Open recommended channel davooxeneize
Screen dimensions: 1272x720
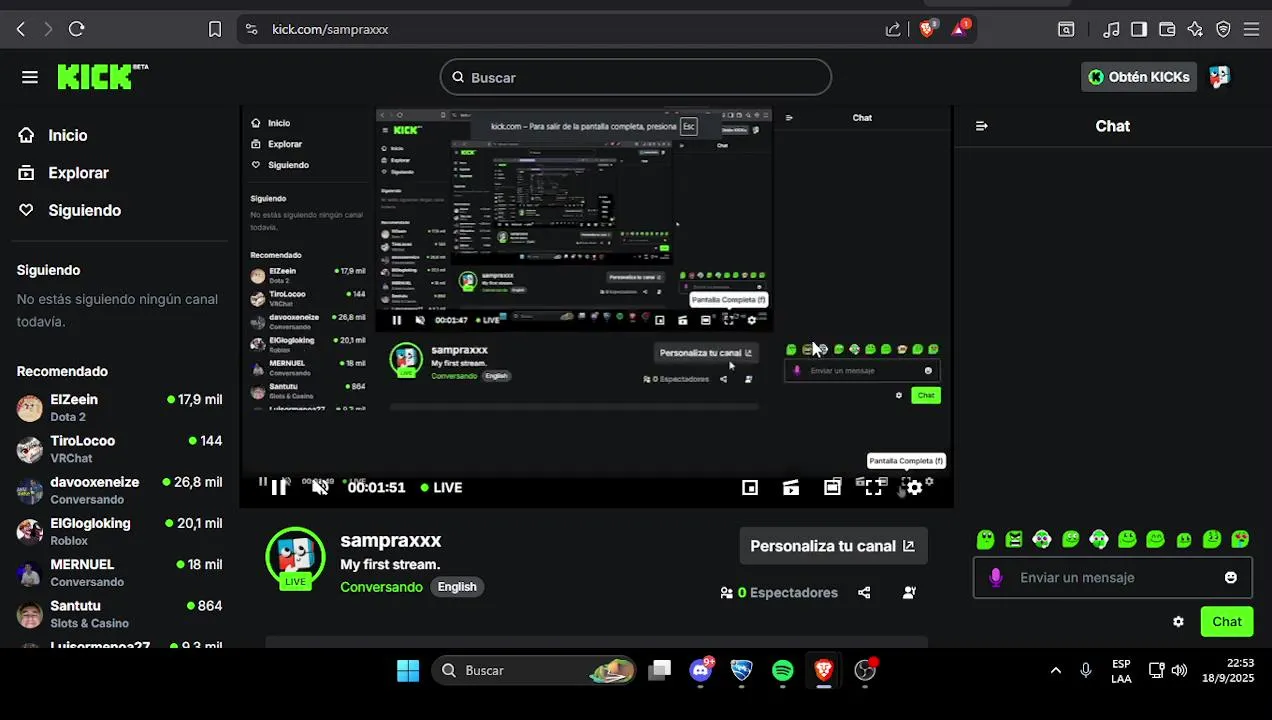click(x=119, y=490)
